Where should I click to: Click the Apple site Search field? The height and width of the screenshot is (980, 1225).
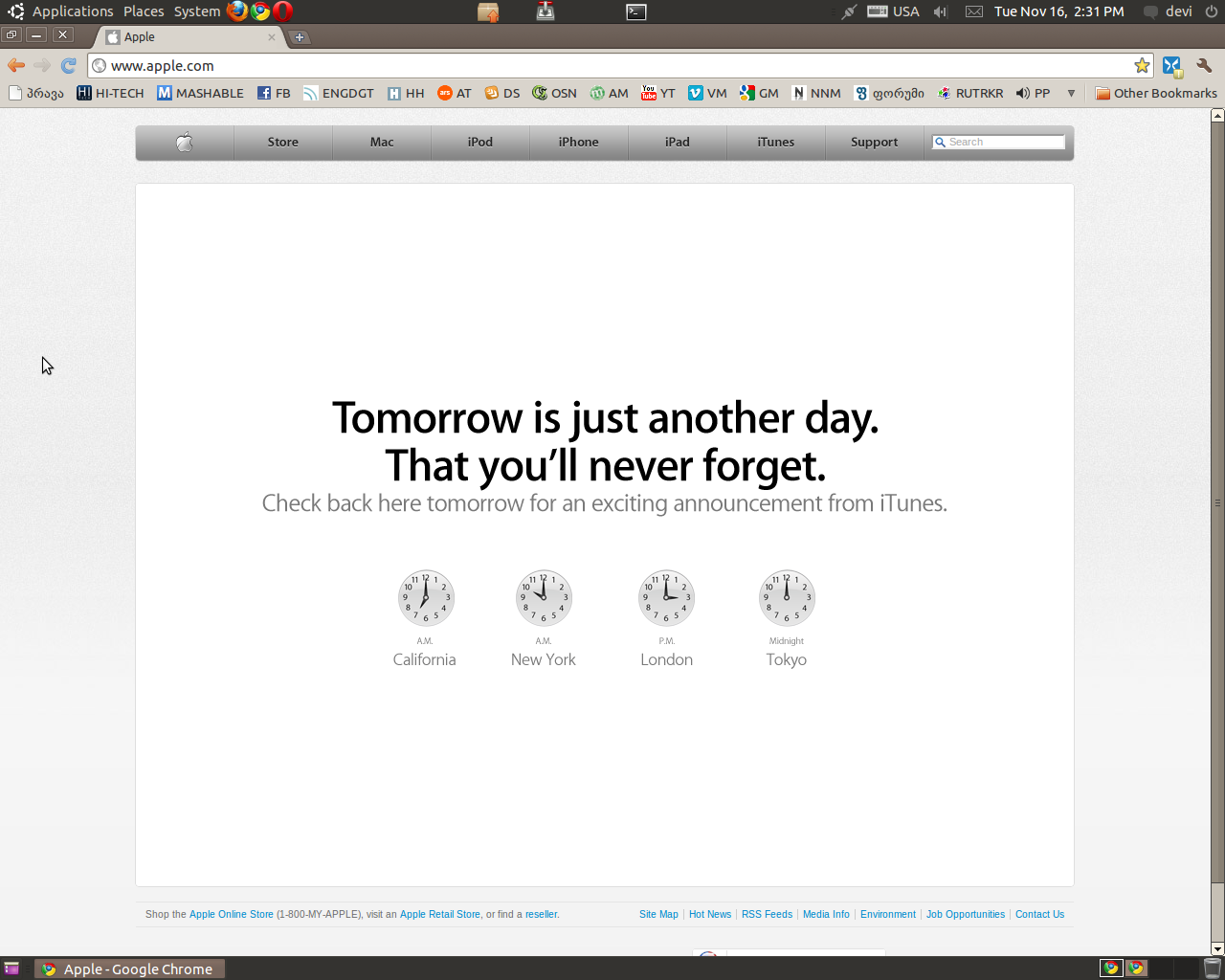(x=1003, y=142)
